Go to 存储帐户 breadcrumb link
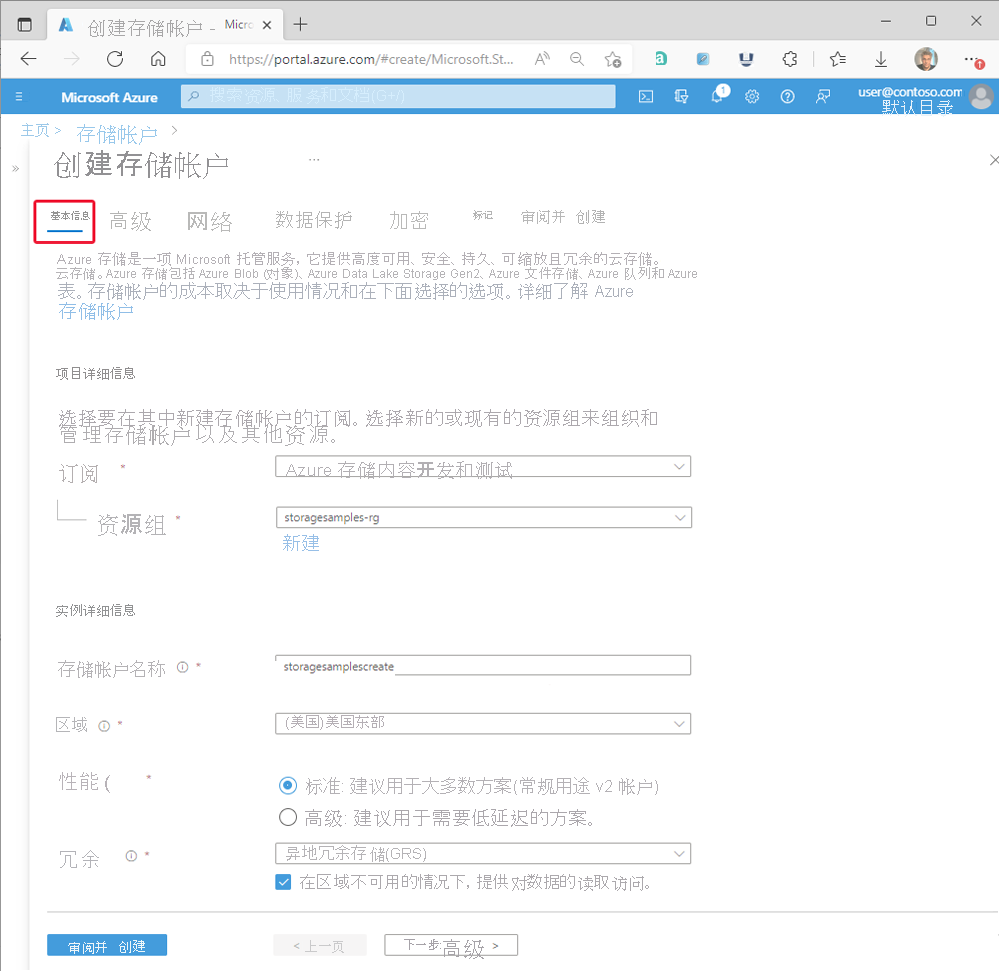 coord(117,134)
